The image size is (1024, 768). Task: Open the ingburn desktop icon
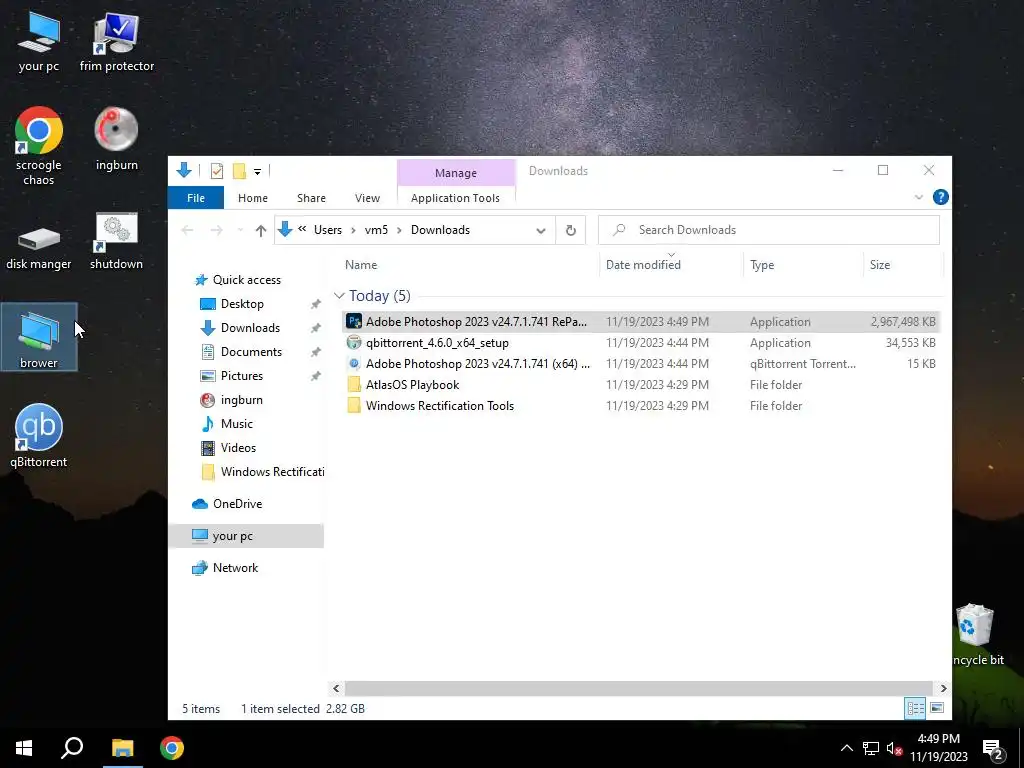[x=116, y=138]
